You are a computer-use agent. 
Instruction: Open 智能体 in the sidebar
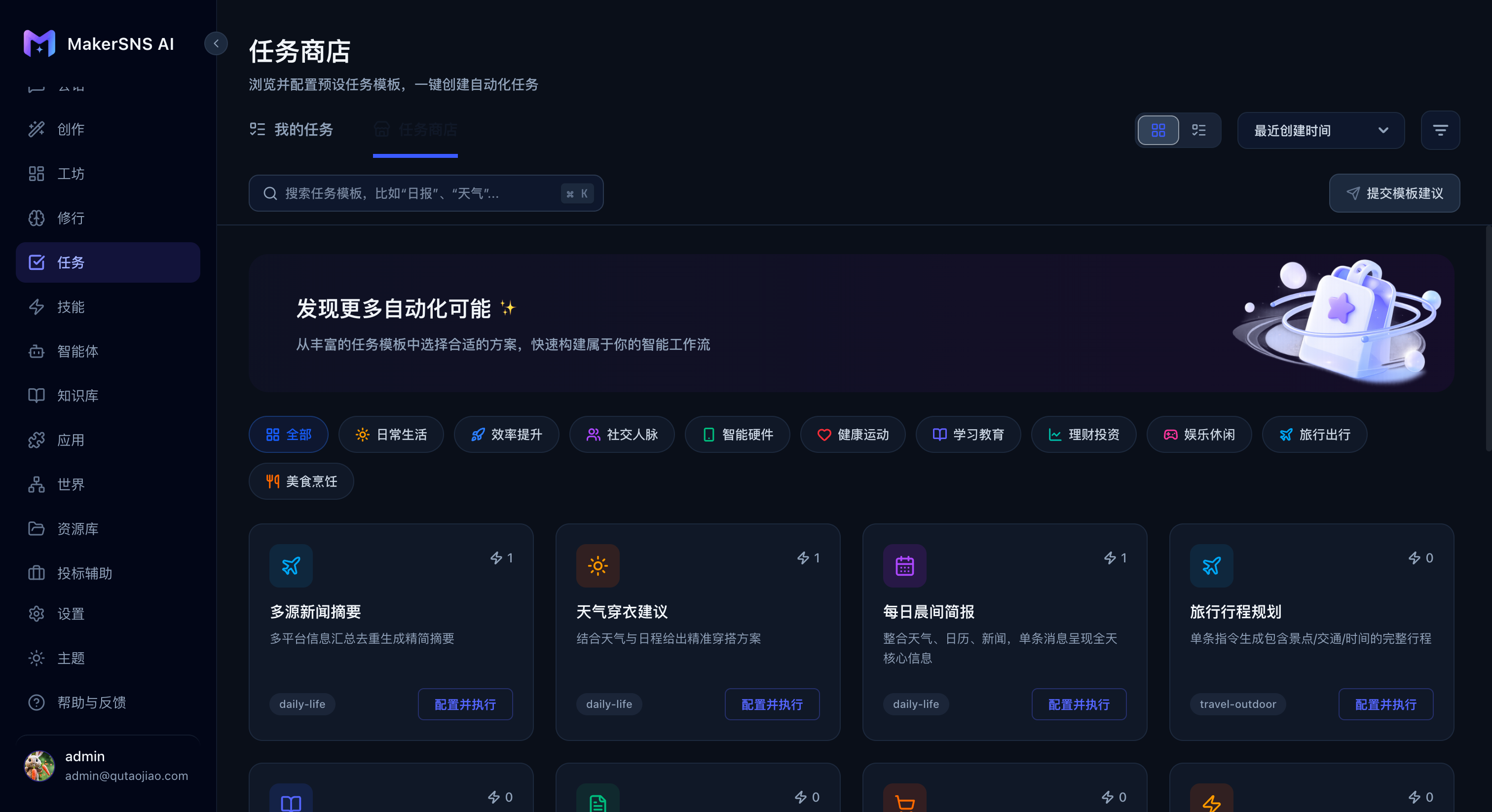tap(108, 351)
